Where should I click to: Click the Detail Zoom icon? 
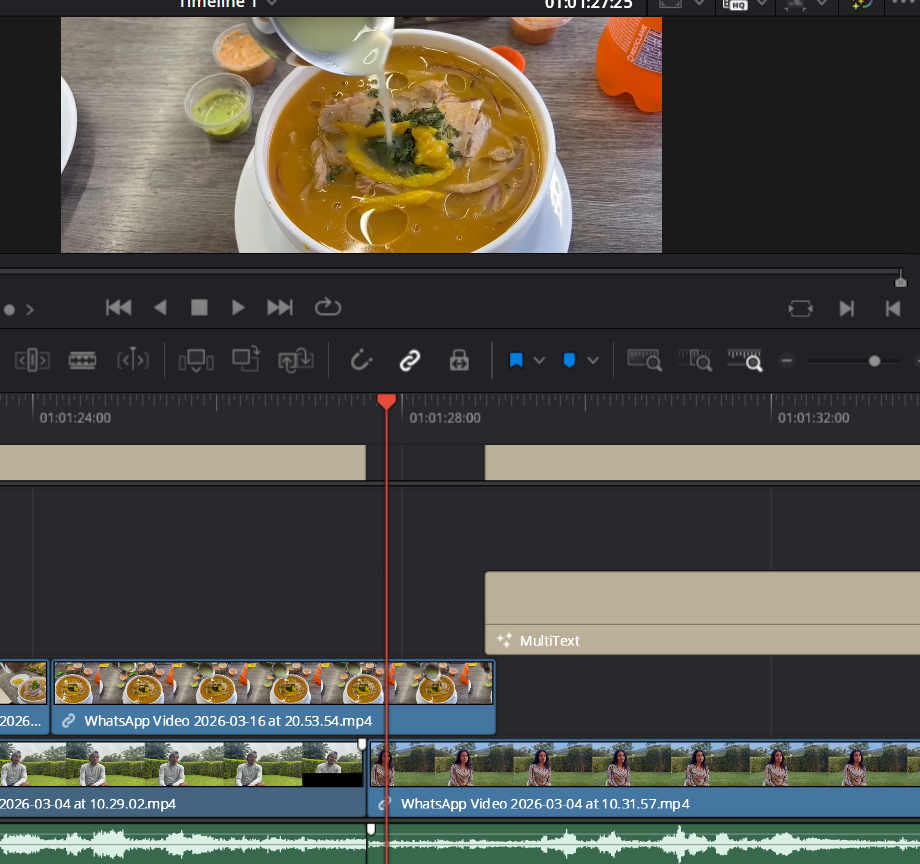694,360
